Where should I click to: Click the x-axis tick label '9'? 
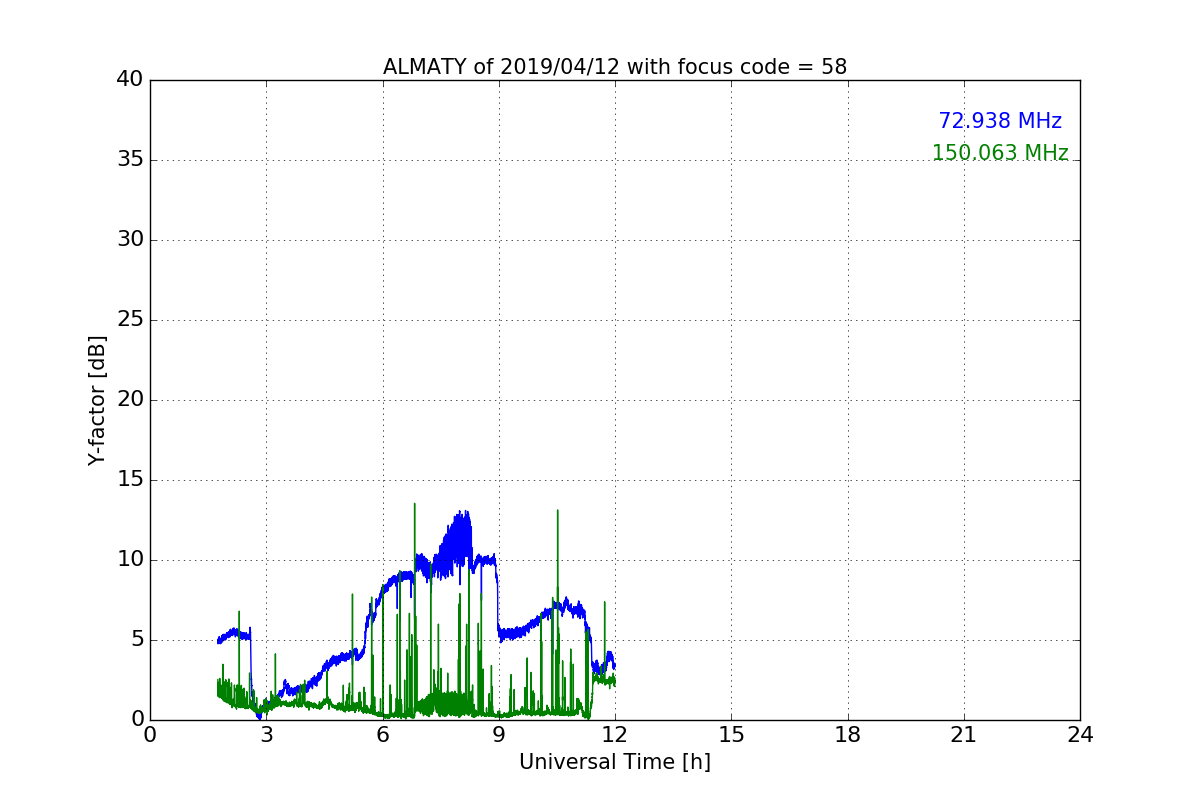499,735
